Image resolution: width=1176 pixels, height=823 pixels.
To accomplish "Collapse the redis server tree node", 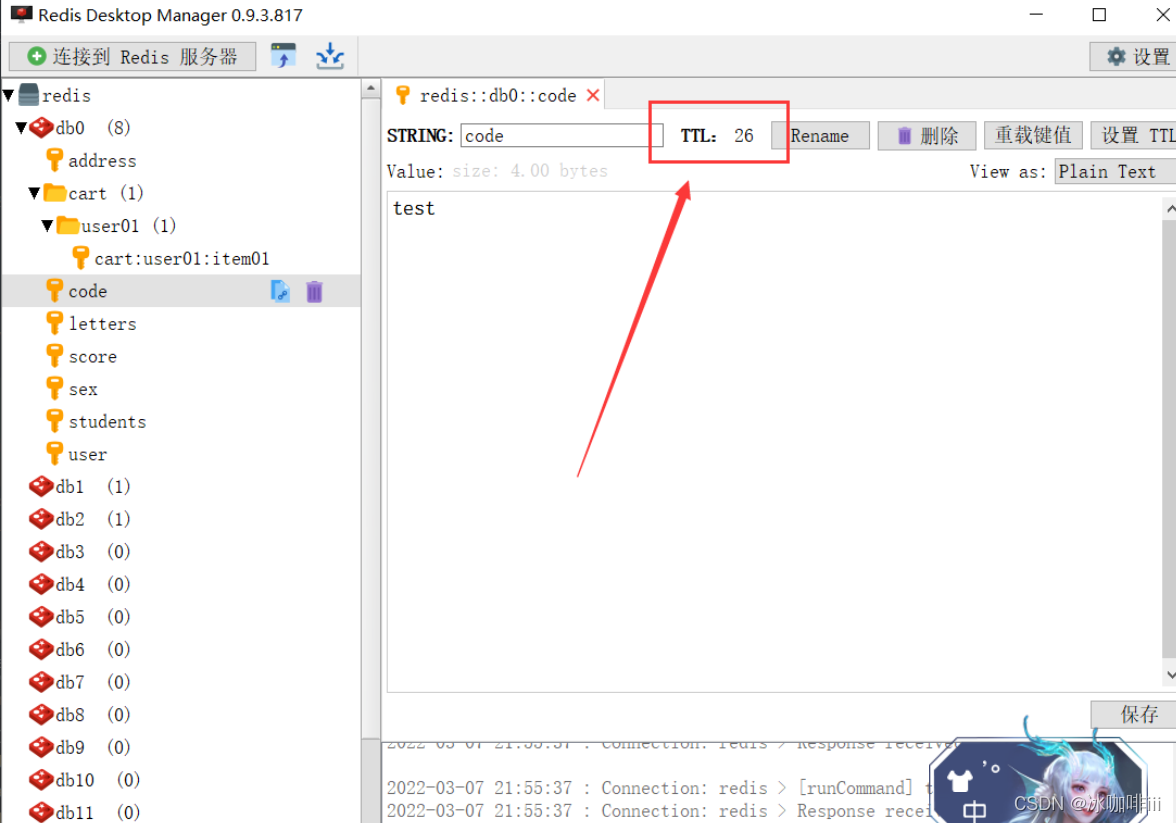I will (x=9, y=95).
